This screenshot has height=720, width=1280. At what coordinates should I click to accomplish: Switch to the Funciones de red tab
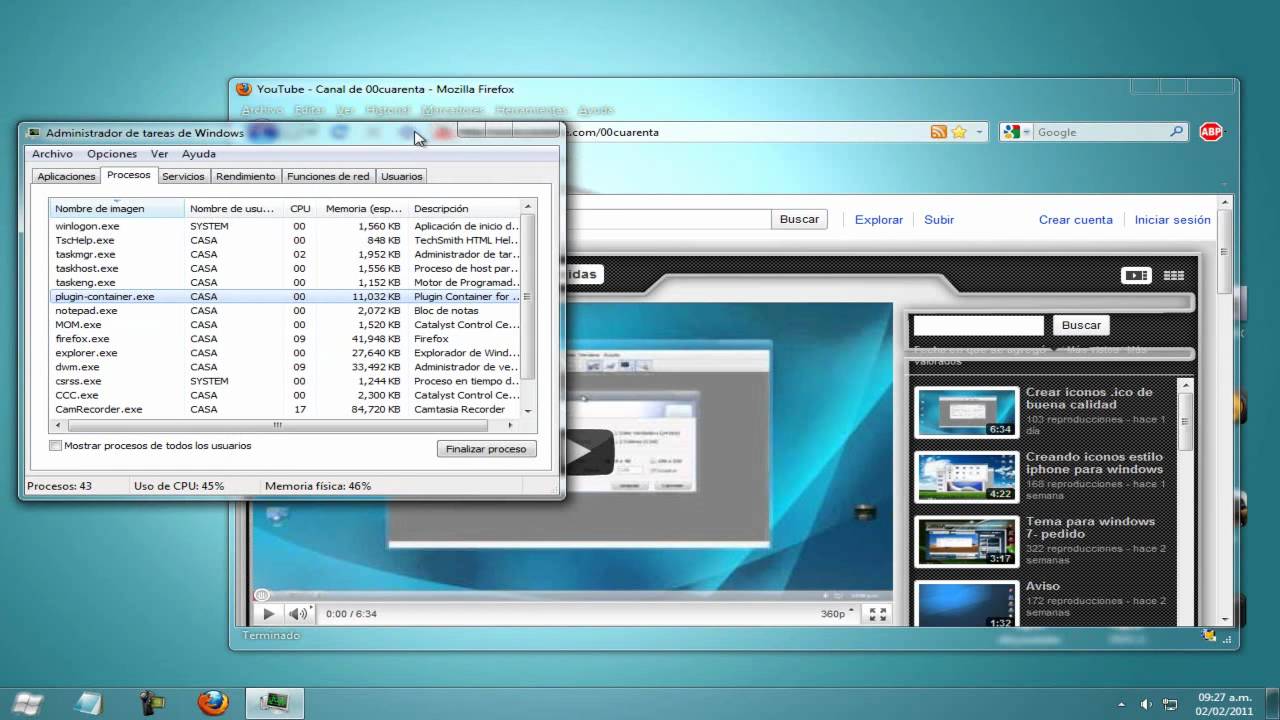(328, 176)
